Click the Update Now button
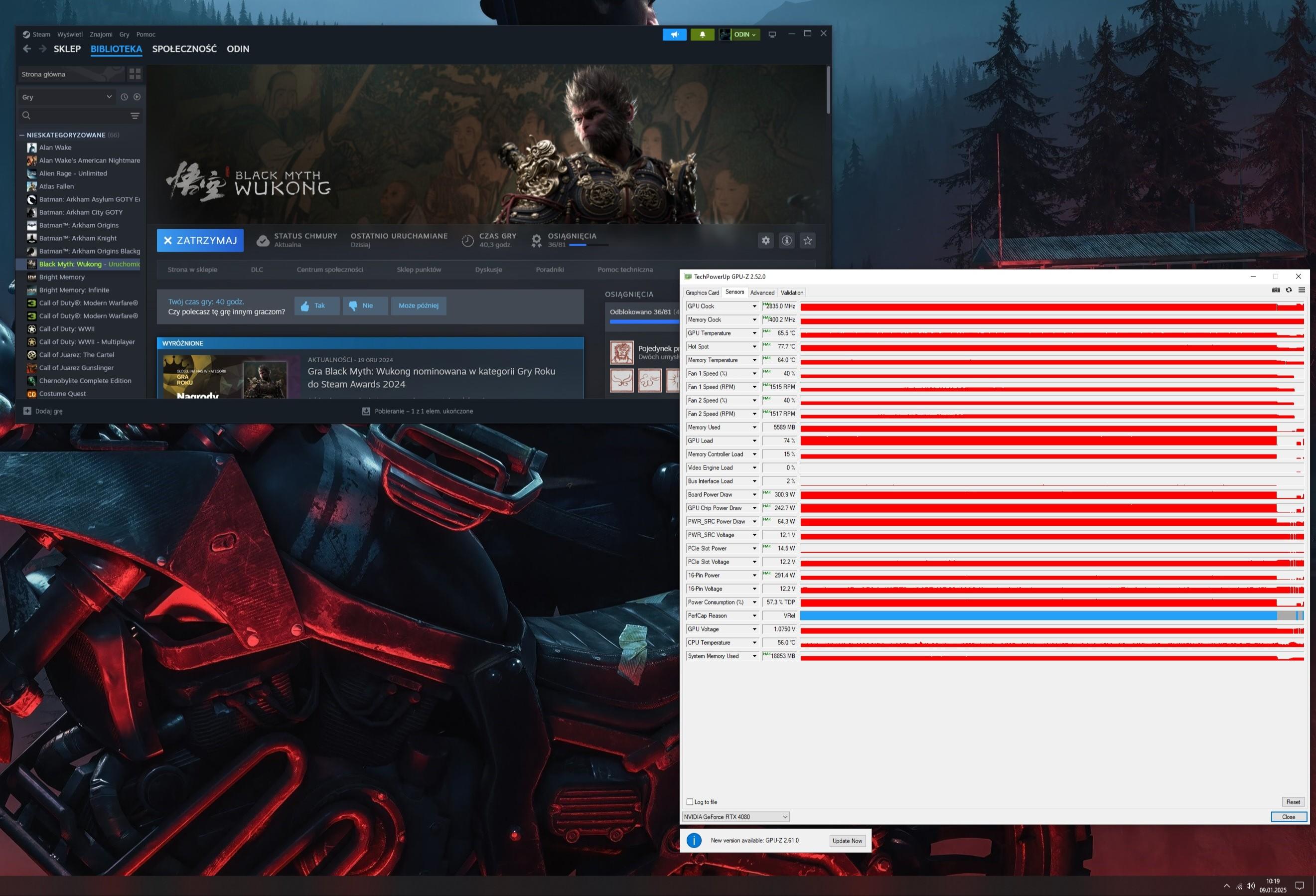 tap(847, 841)
